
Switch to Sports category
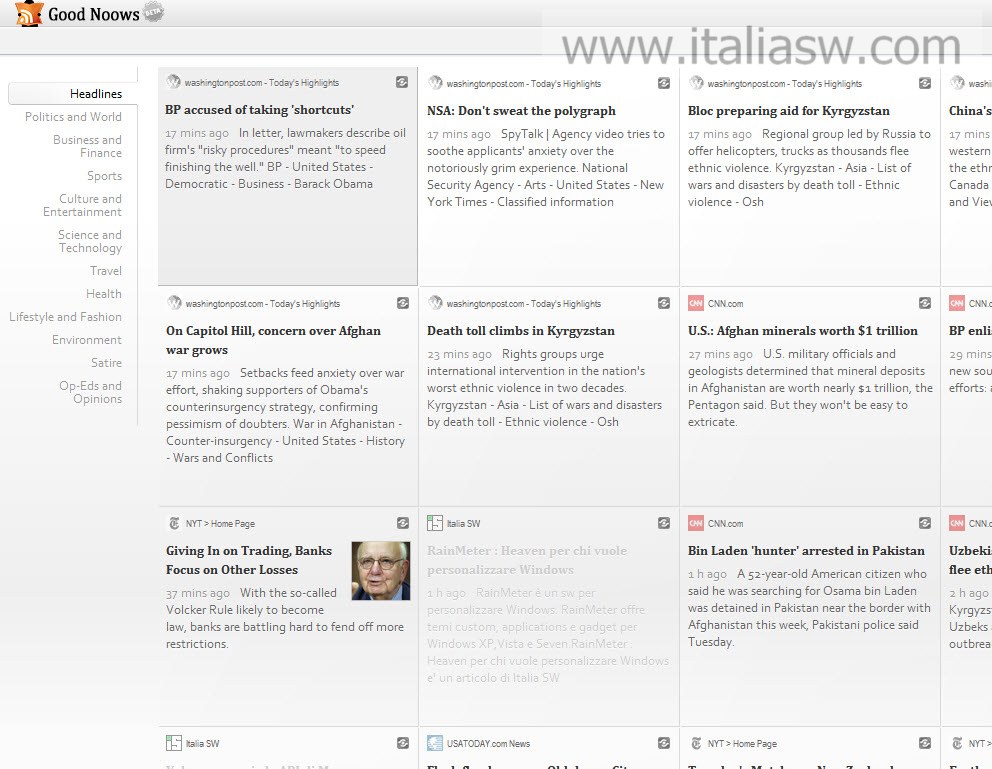tap(104, 176)
